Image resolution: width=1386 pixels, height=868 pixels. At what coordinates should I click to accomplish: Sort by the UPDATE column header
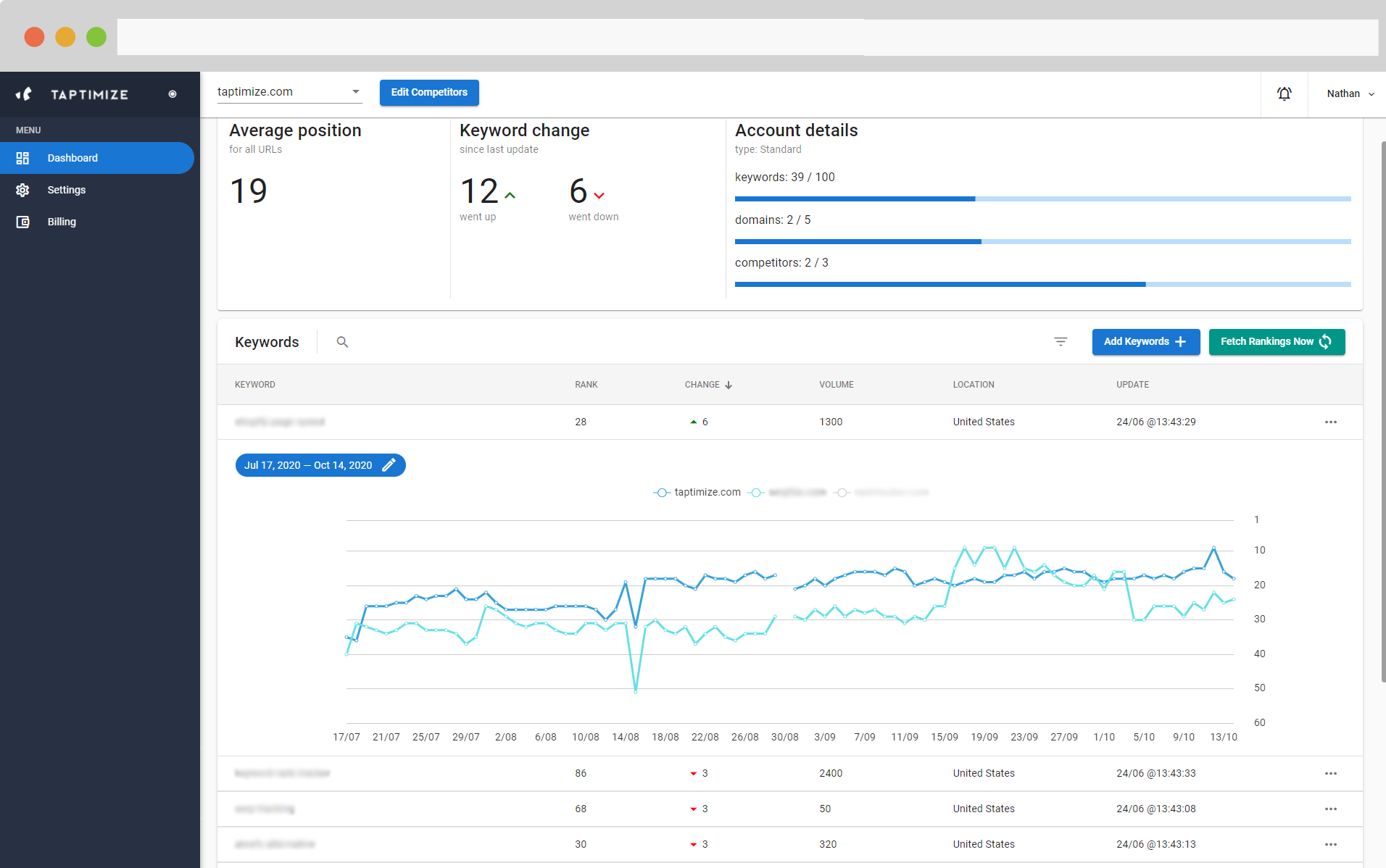tap(1132, 385)
